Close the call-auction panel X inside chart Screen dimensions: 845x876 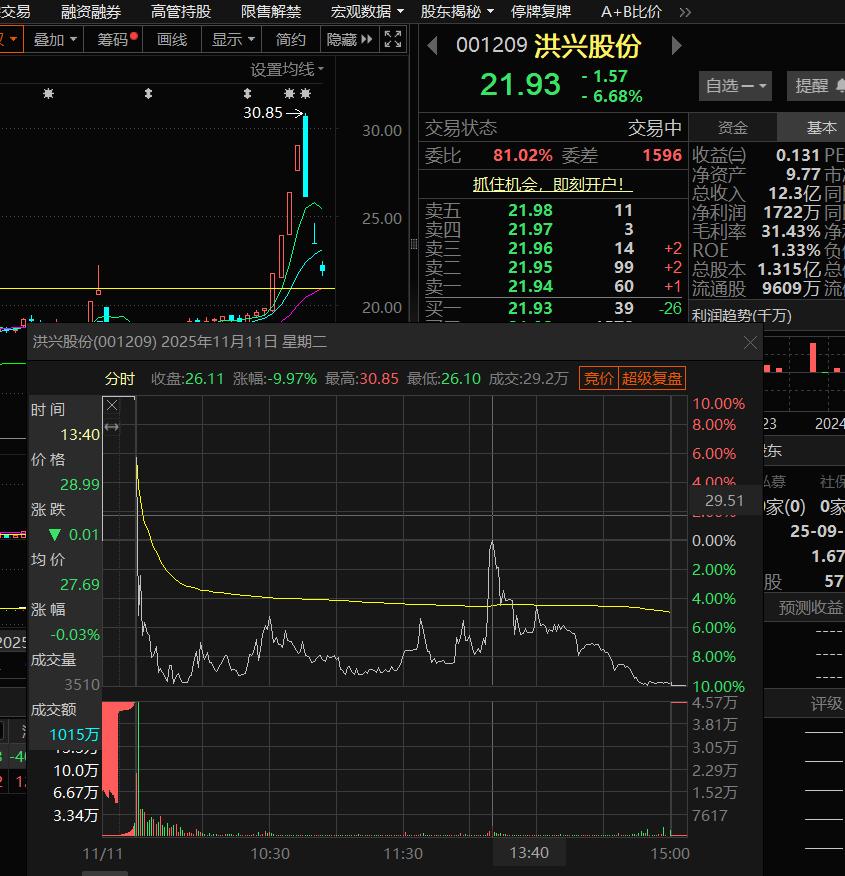pyautogui.click(x=112, y=406)
